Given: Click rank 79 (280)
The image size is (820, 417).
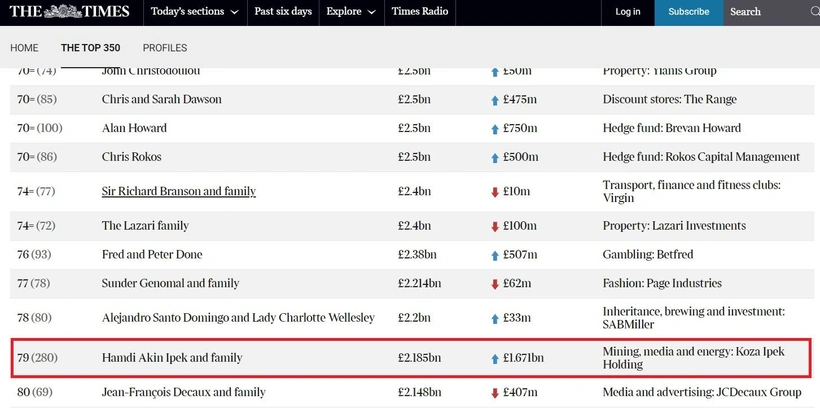Looking at the screenshot, I should pyautogui.click(x=37, y=358).
